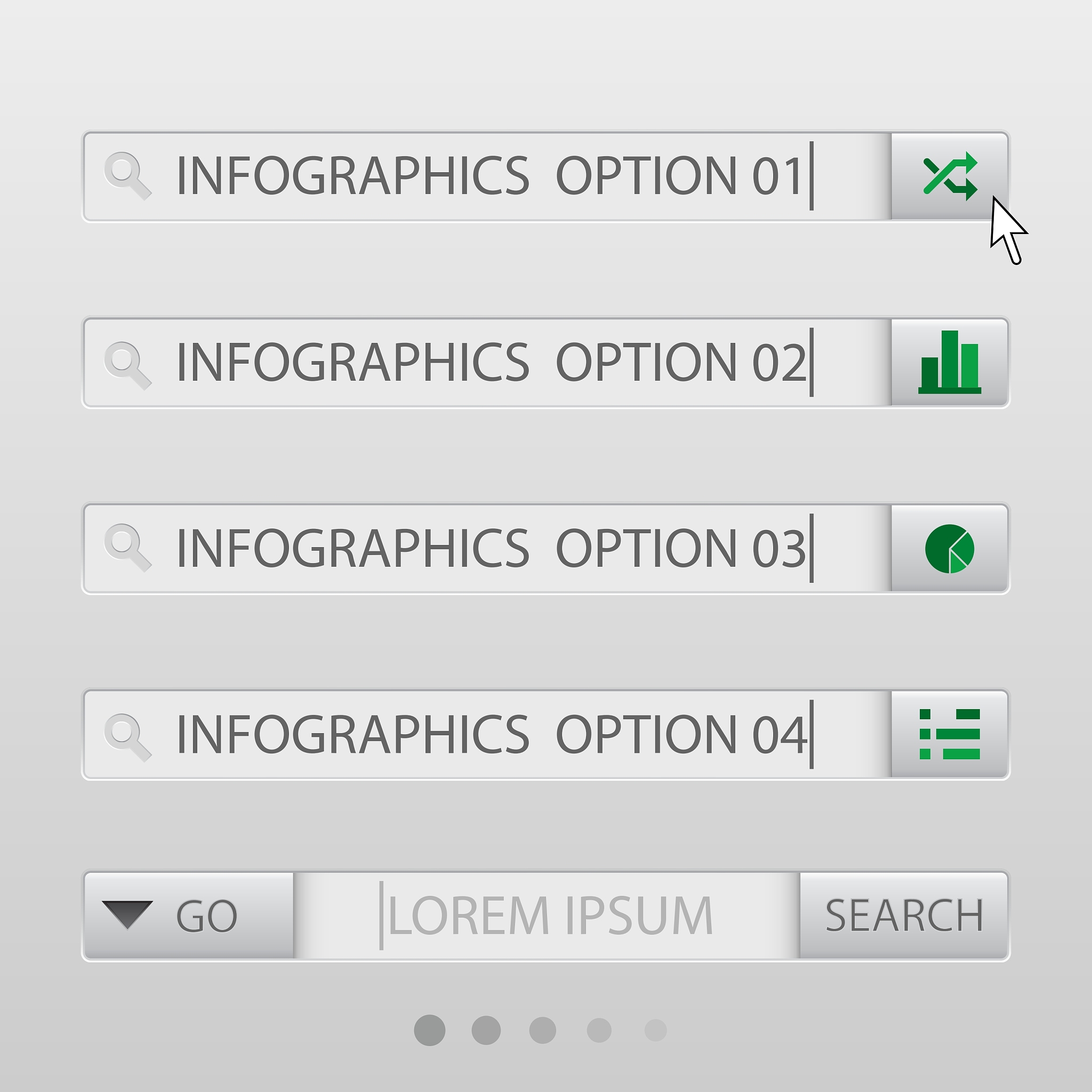The height and width of the screenshot is (1092, 1092).
Task: Click the magnifier icon beside Option 04
Action: pos(127,737)
